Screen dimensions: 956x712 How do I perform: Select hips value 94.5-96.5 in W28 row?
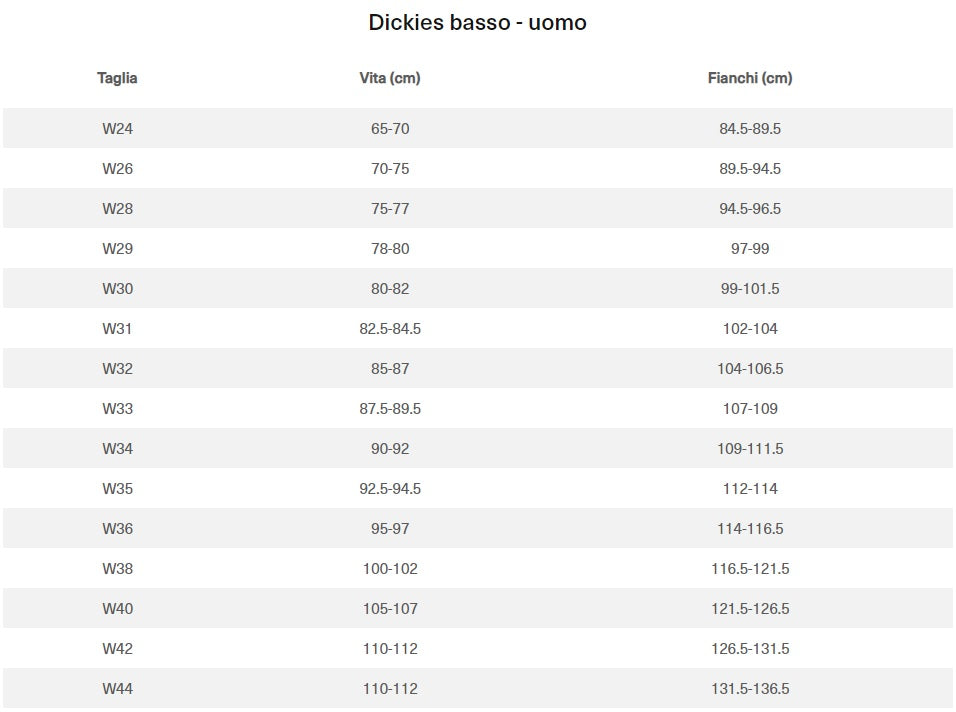tap(750, 209)
